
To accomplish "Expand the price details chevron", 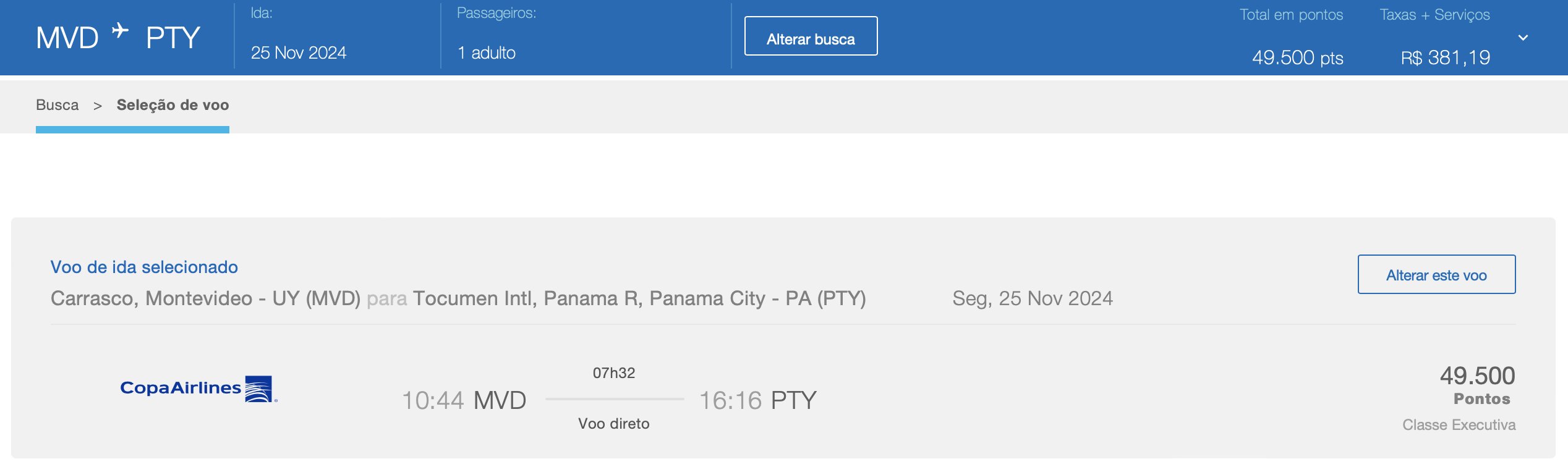I will [1523, 38].
